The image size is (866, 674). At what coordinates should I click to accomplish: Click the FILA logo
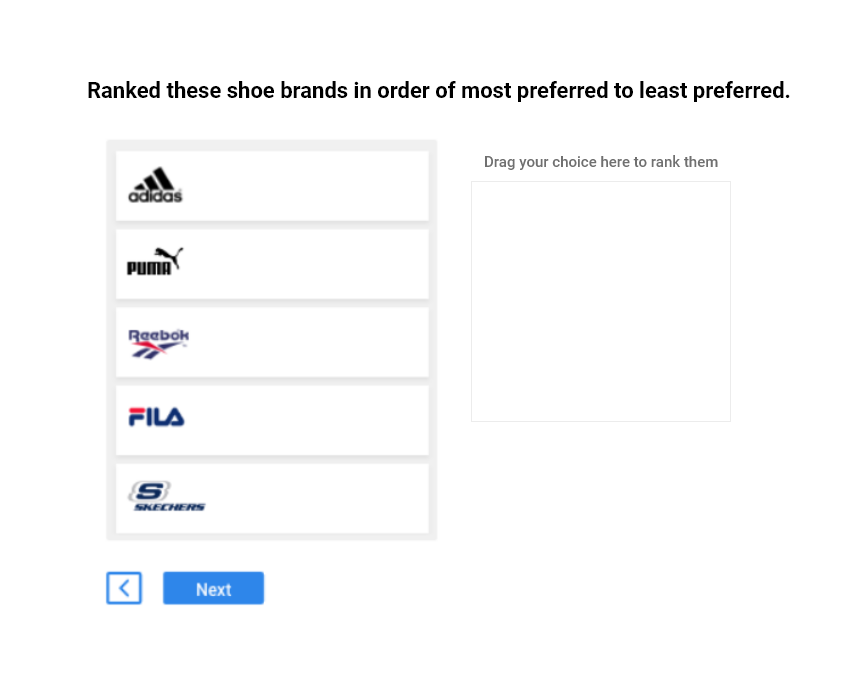coord(156,417)
